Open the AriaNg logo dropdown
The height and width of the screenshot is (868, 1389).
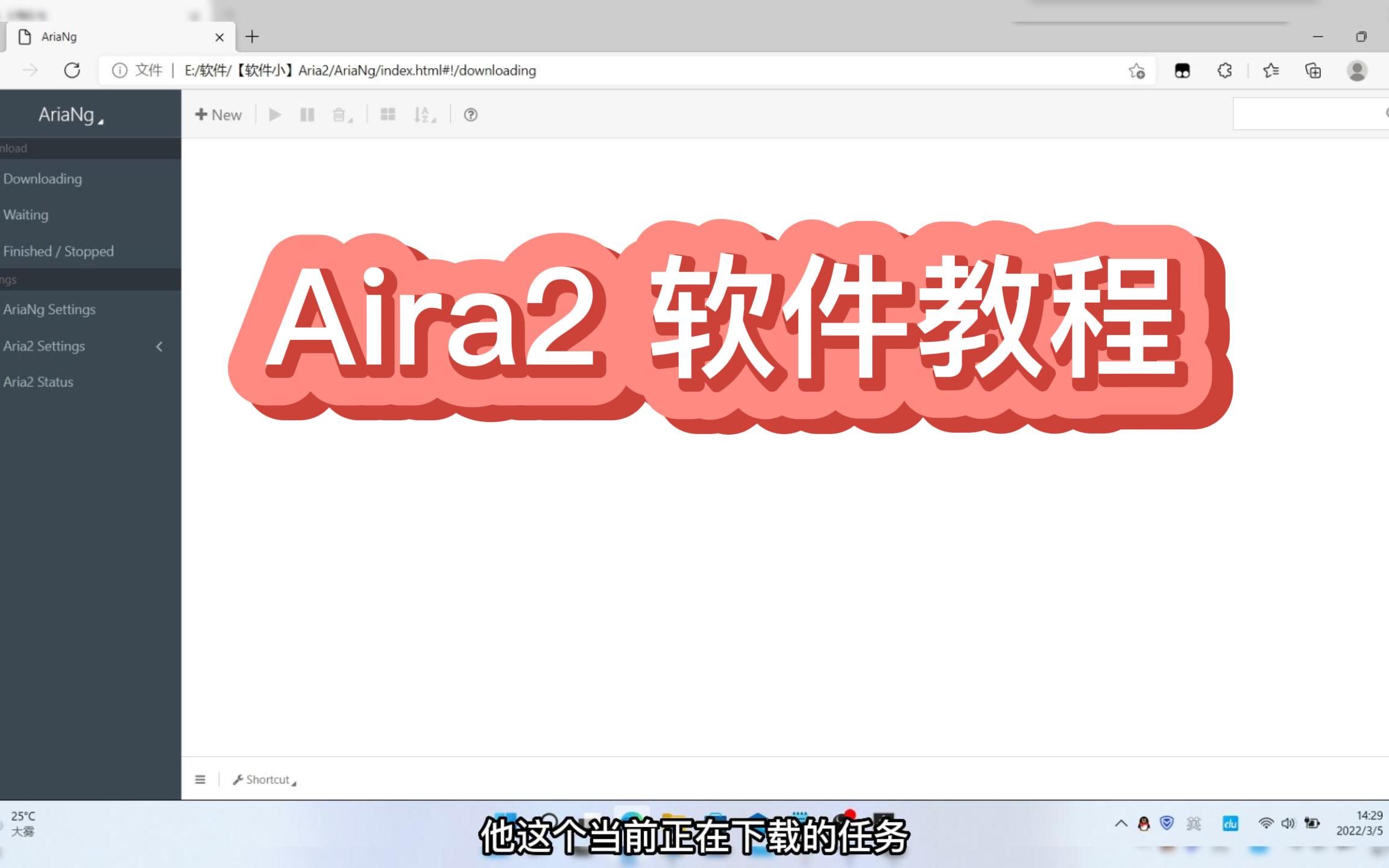(x=71, y=115)
